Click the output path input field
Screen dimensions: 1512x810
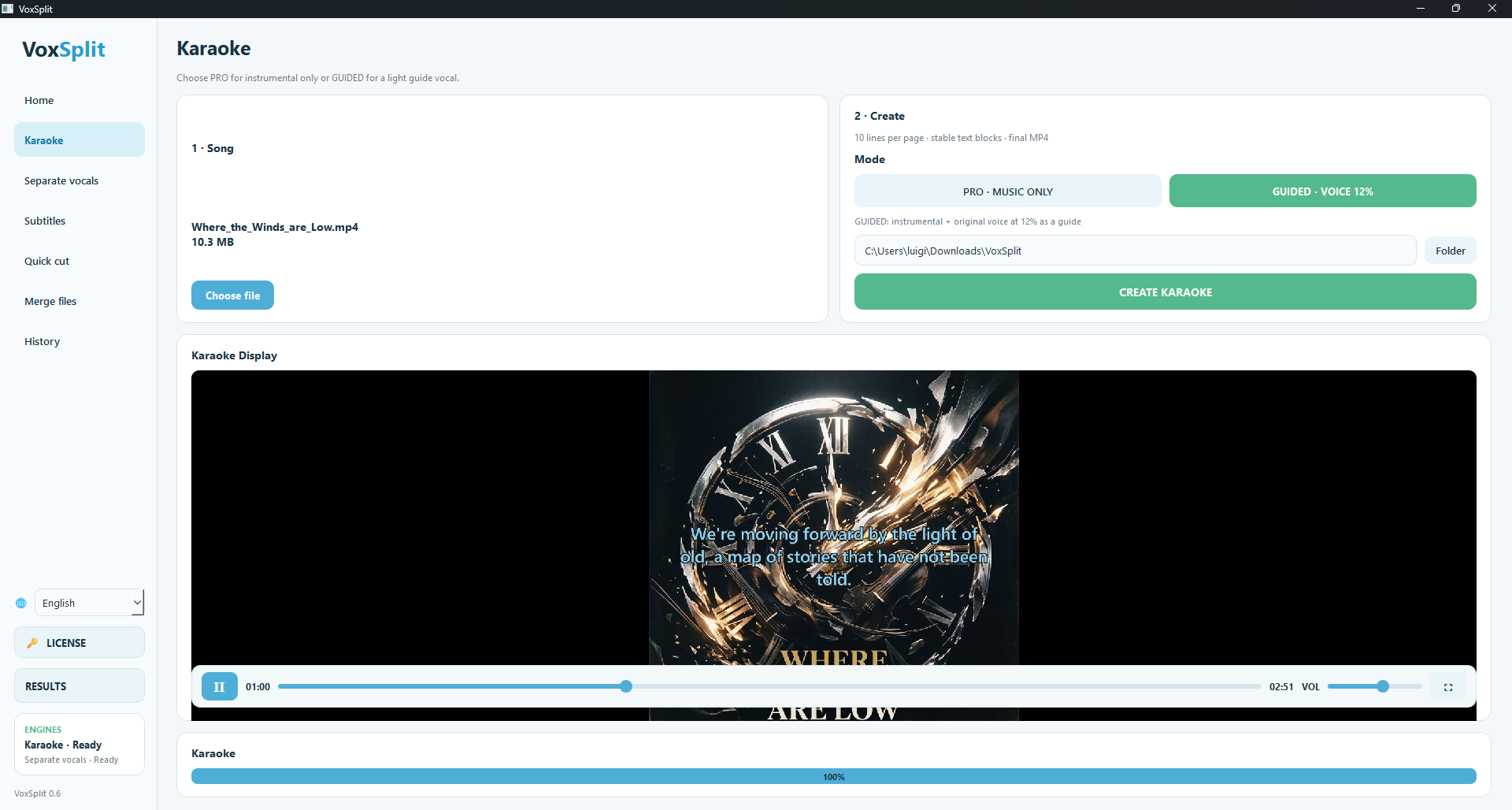coord(1135,251)
